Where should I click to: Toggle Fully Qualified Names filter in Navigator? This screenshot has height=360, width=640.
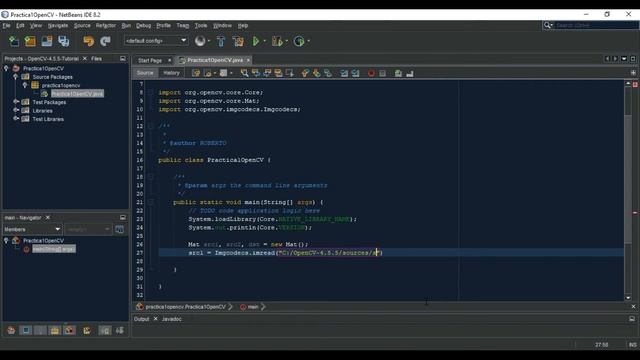(x=87, y=330)
